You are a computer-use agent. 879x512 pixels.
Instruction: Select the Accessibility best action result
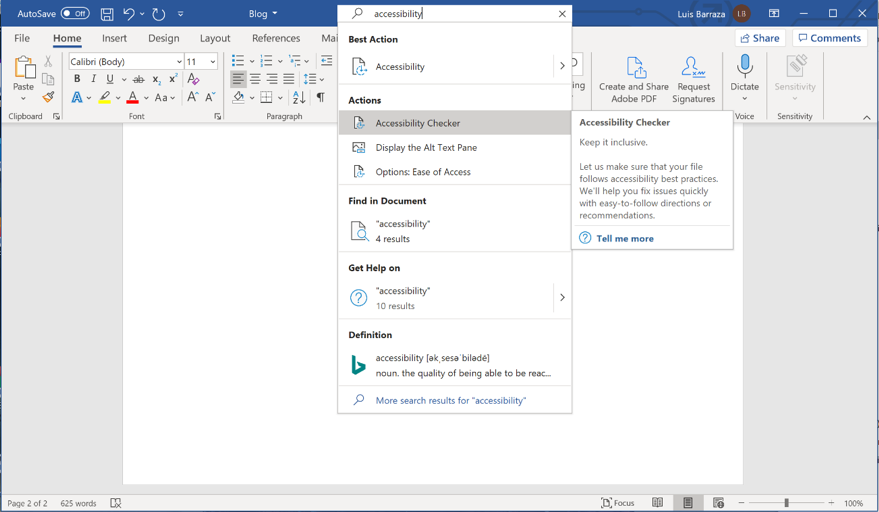[x=446, y=67]
